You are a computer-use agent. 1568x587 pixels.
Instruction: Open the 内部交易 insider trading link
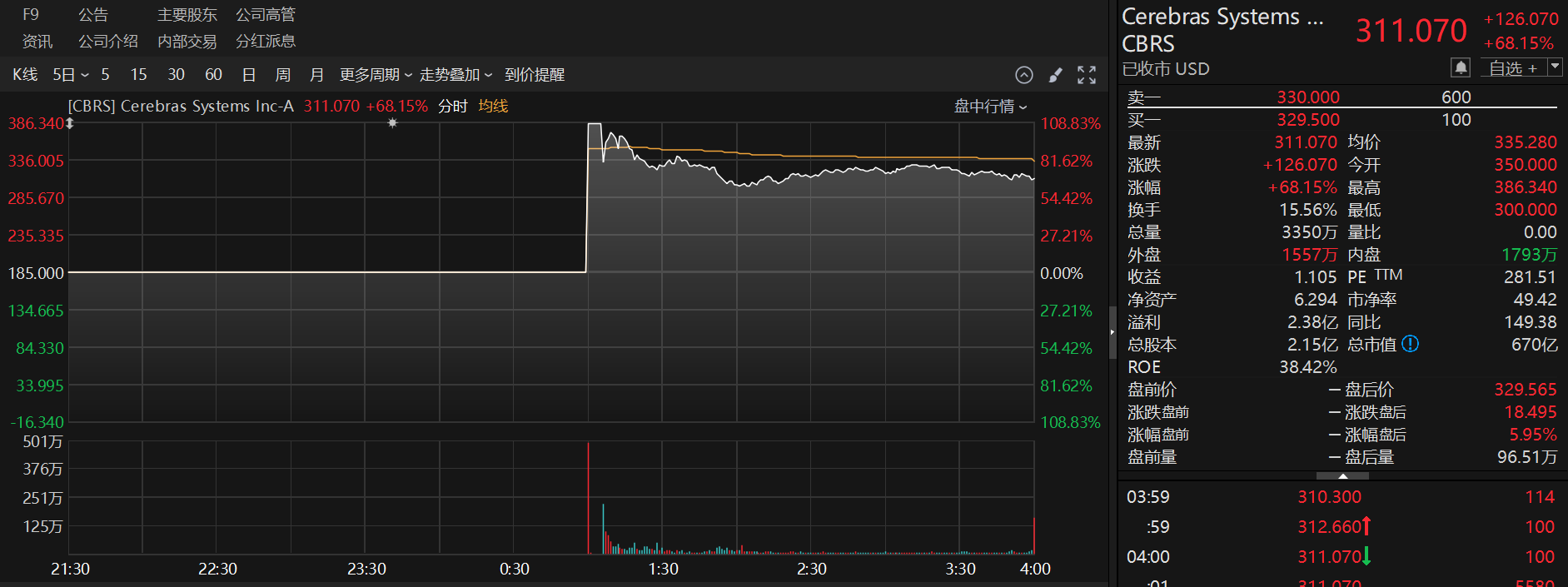point(187,42)
